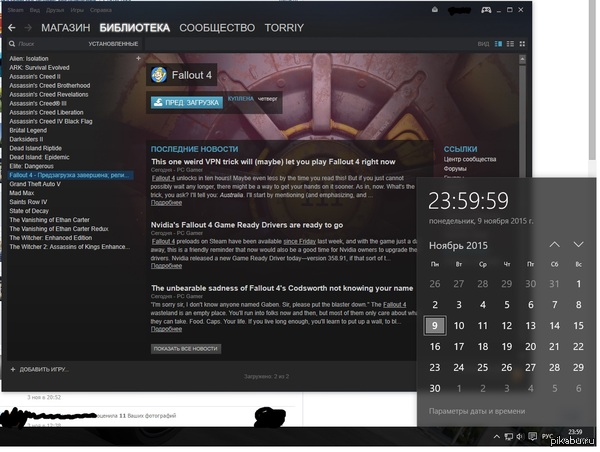Select Grand Theft Auto V in the library
Image resolution: width=600 pixels, height=452 pixels.
click(35, 184)
